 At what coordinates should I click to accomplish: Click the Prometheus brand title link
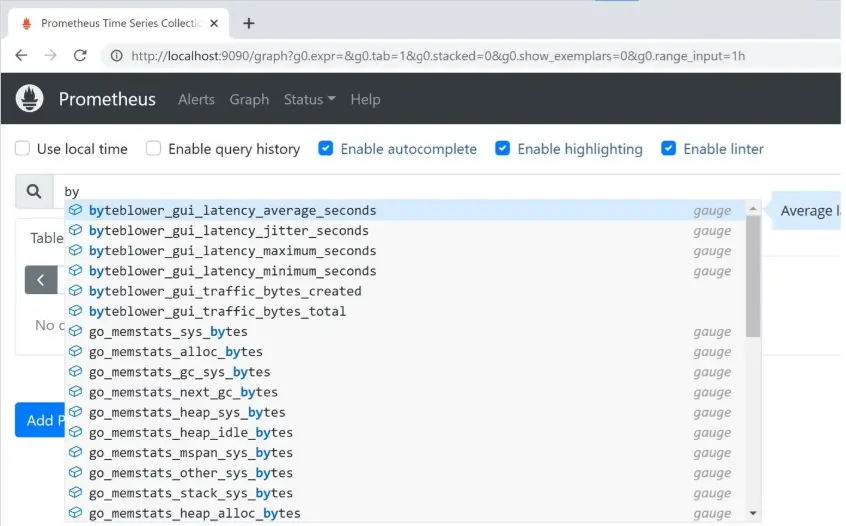(107, 99)
